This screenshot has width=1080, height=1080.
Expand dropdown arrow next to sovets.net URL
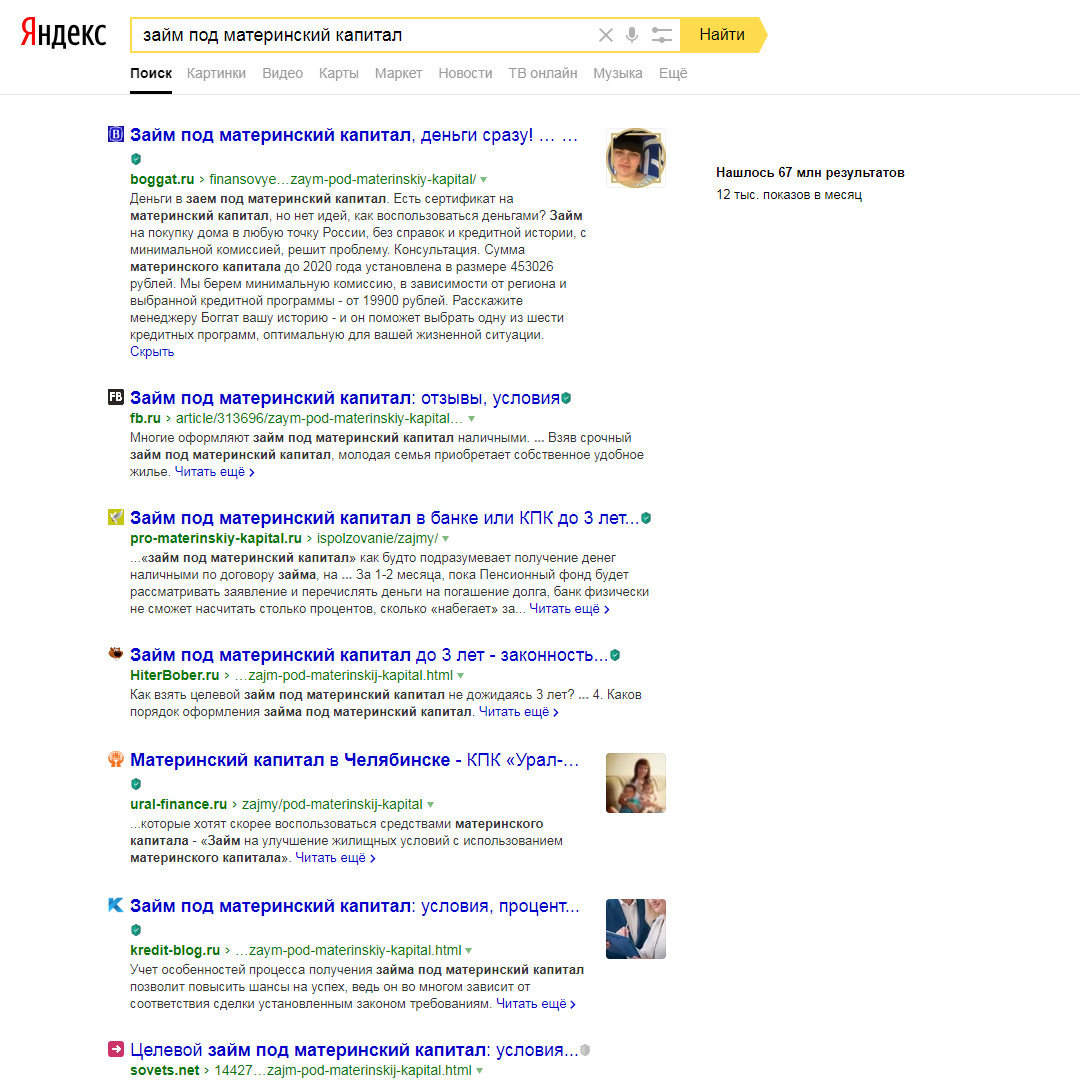479,1071
